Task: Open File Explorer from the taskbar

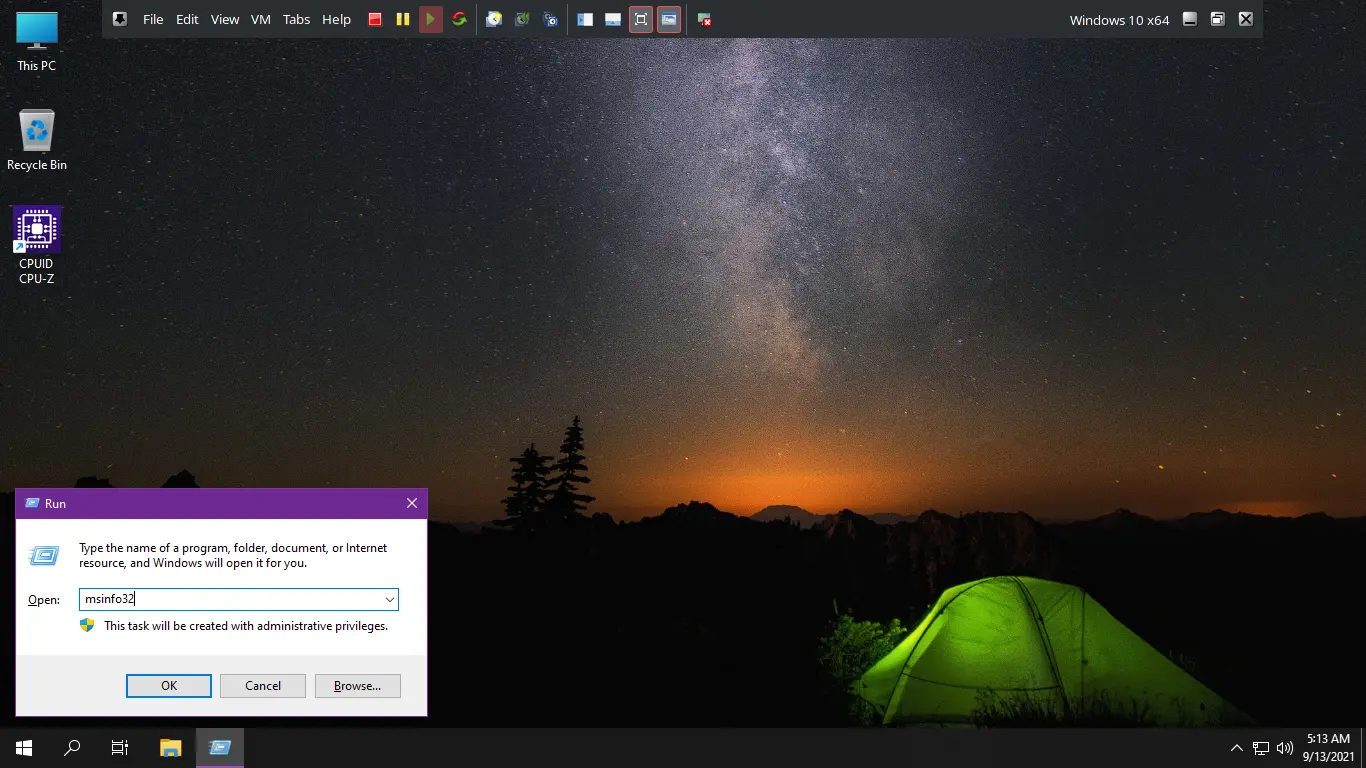Action: click(x=171, y=748)
